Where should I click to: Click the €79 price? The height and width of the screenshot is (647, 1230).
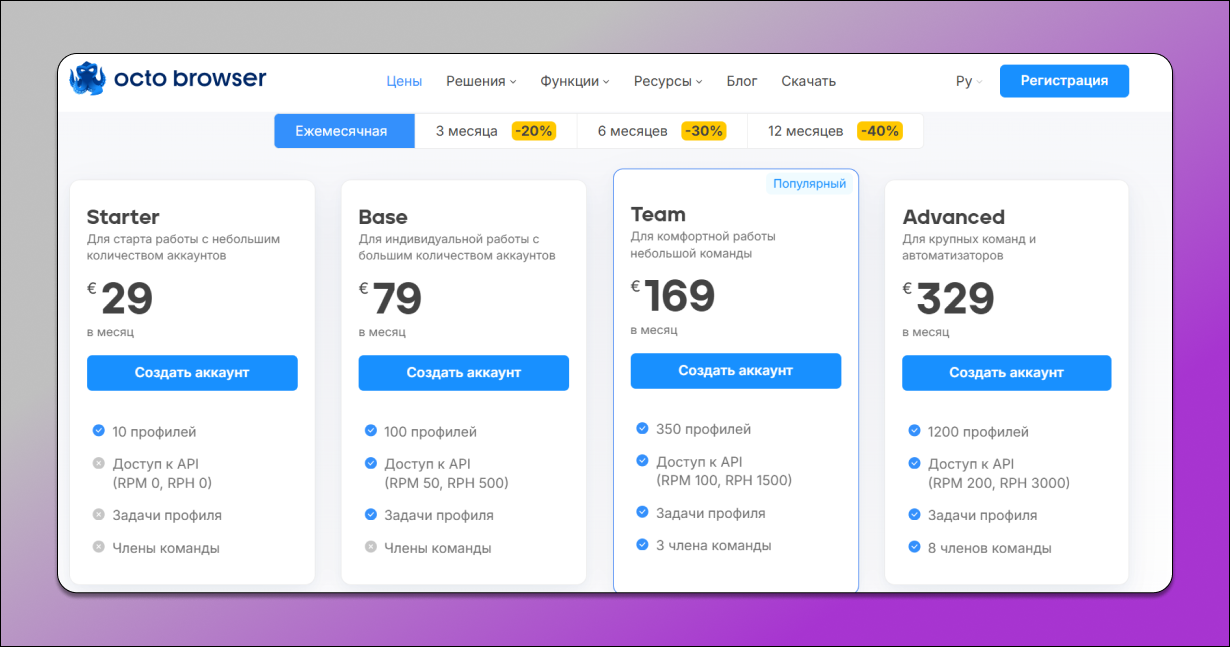point(391,299)
